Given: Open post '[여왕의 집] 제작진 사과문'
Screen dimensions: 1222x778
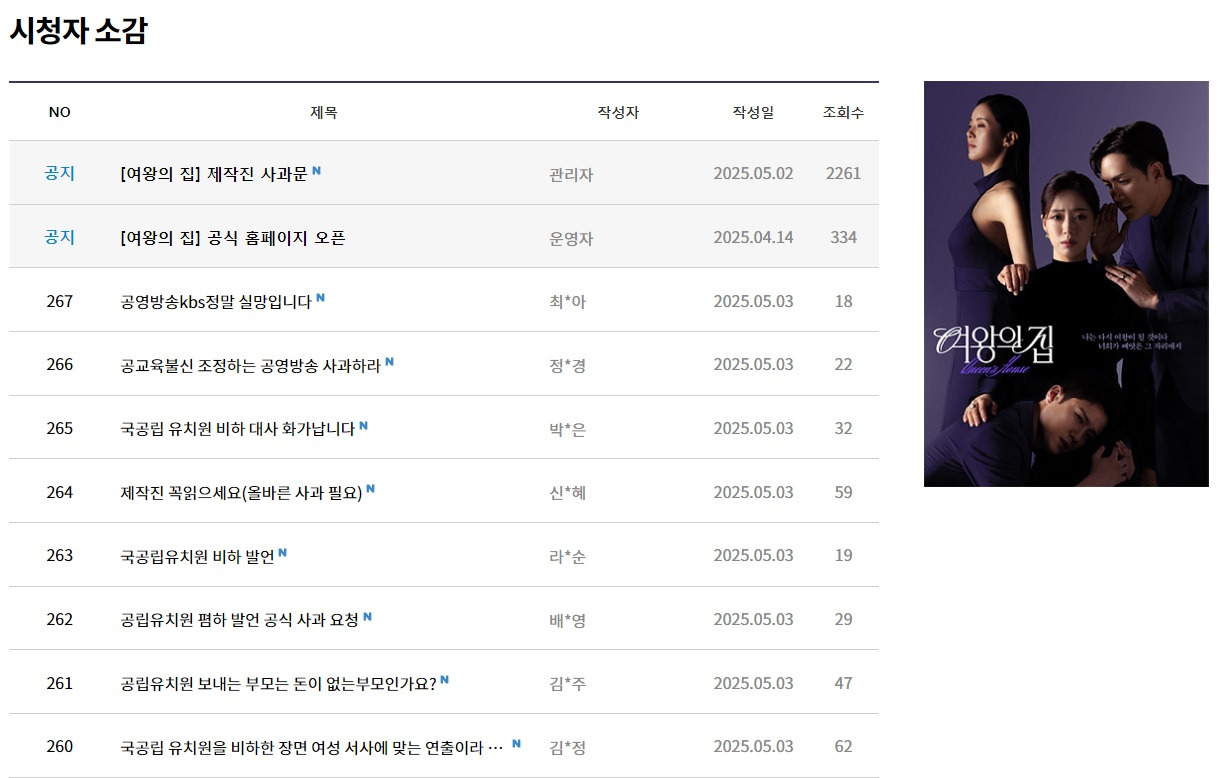Looking at the screenshot, I should click(x=214, y=174).
